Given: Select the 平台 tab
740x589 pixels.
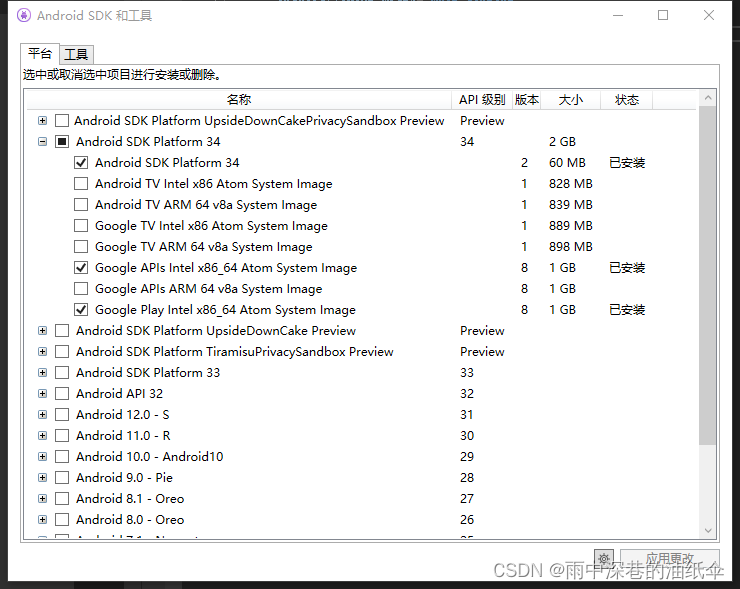Looking at the screenshot, I should [x=40, y=53].
